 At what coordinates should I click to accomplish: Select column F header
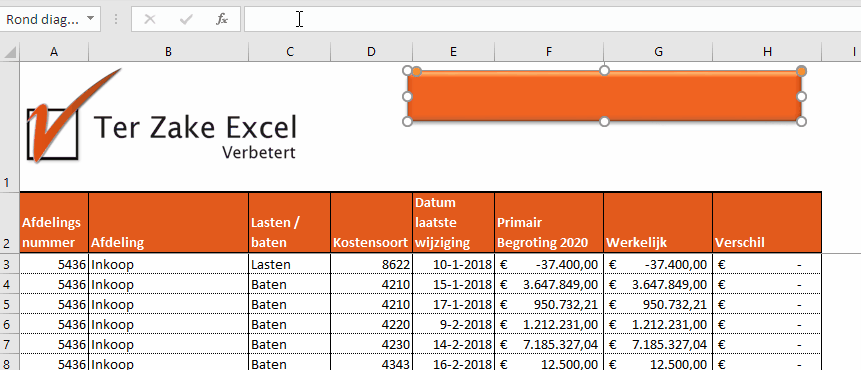tap(549, 52)
